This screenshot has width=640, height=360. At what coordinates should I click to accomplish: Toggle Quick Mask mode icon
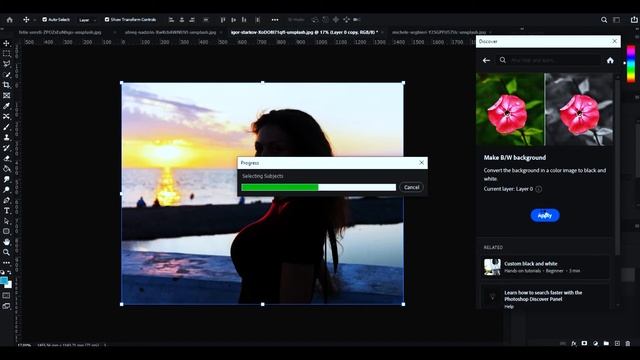pos(7,296)
